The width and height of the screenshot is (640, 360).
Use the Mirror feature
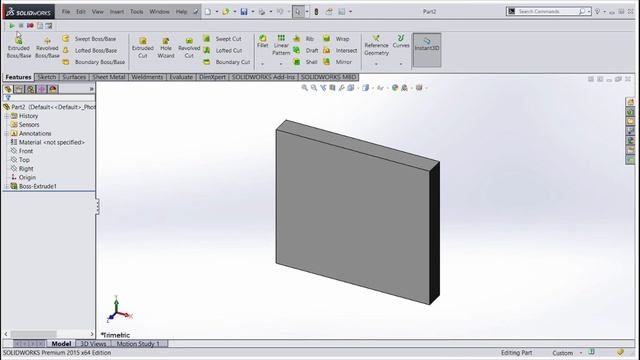337,62
